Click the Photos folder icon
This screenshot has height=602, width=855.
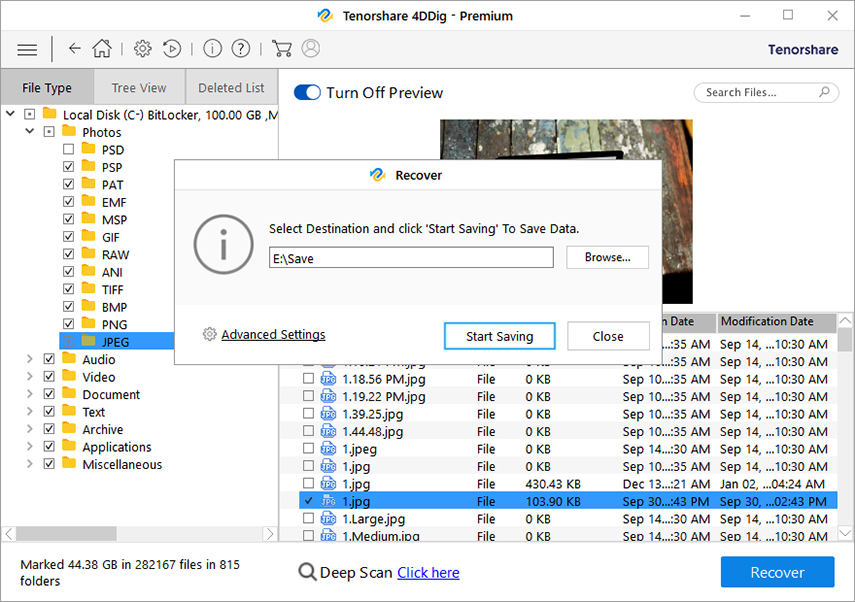tap(69, 132)
